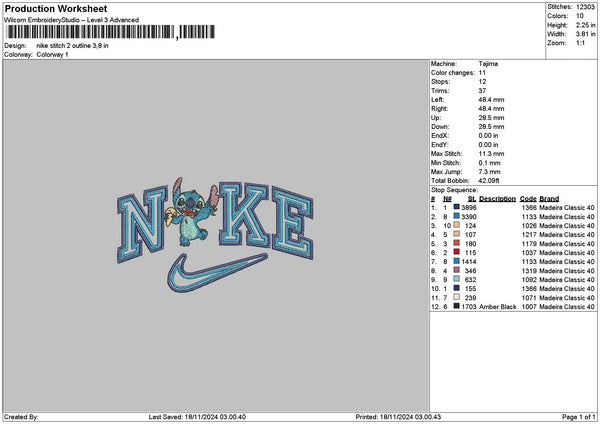Viewport: 600px width, 424px height.
Task: Click the 'Amber Black' description text
Action: point(497,307)
